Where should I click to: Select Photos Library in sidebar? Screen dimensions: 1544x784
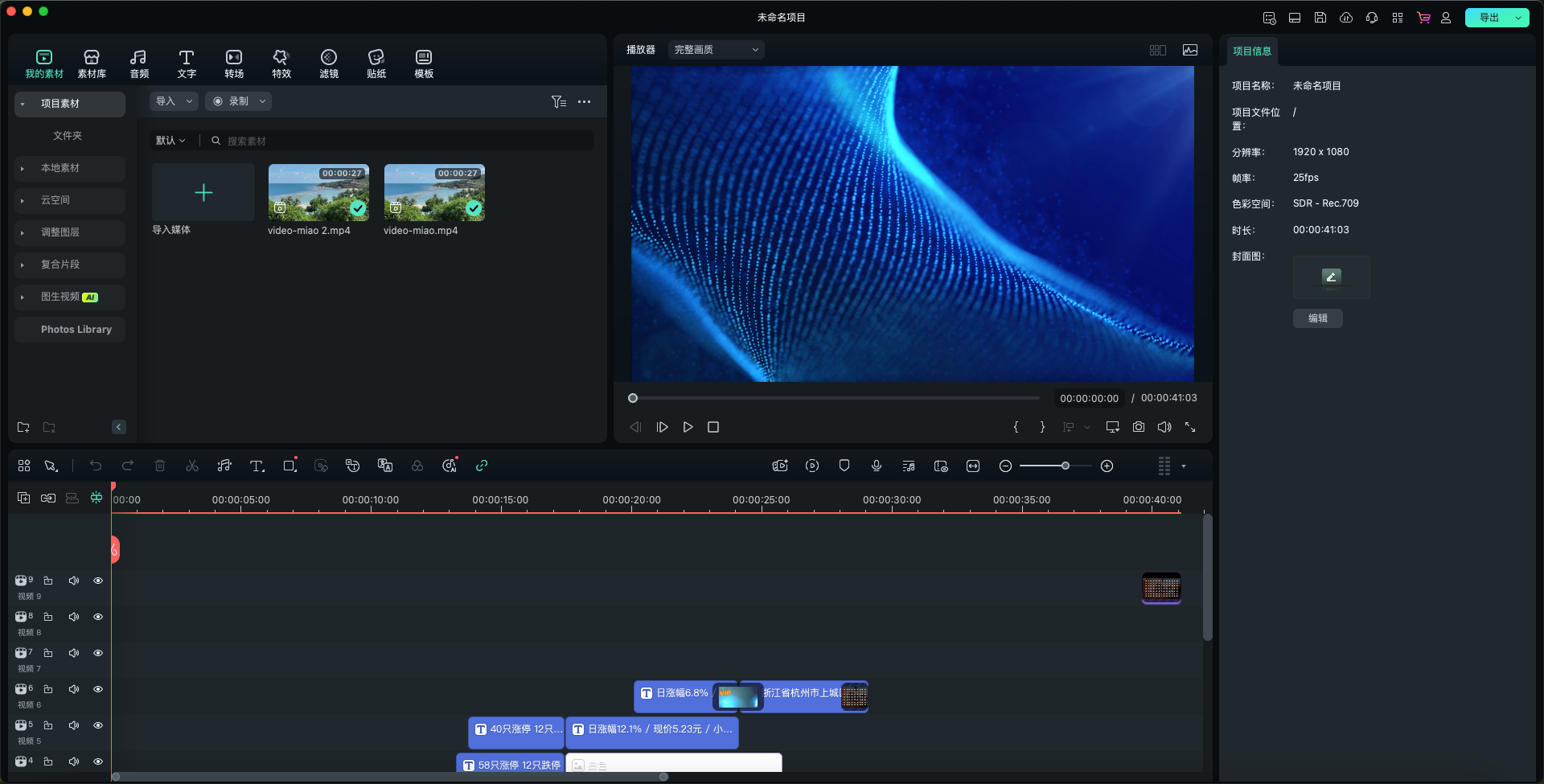tap(70, 330)
